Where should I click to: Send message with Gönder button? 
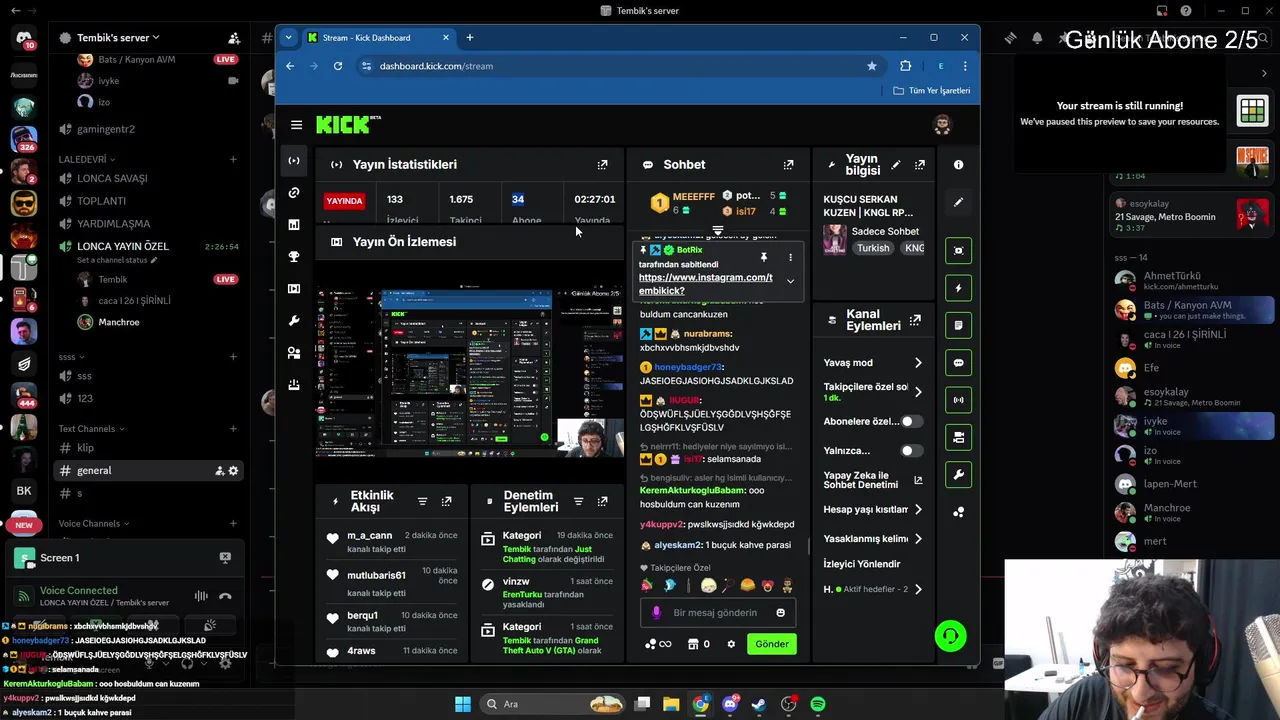pyautogui.click(x=771, y=644)
